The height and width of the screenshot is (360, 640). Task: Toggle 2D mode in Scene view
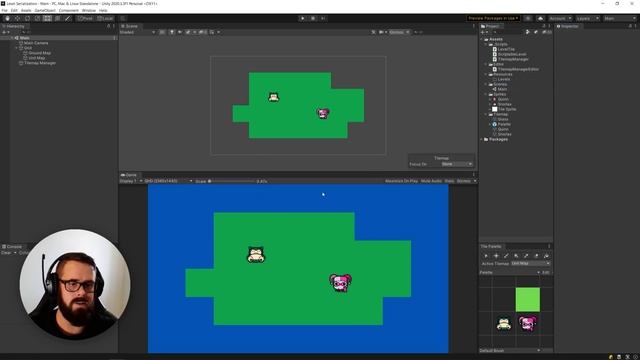(x=162, y=32)
